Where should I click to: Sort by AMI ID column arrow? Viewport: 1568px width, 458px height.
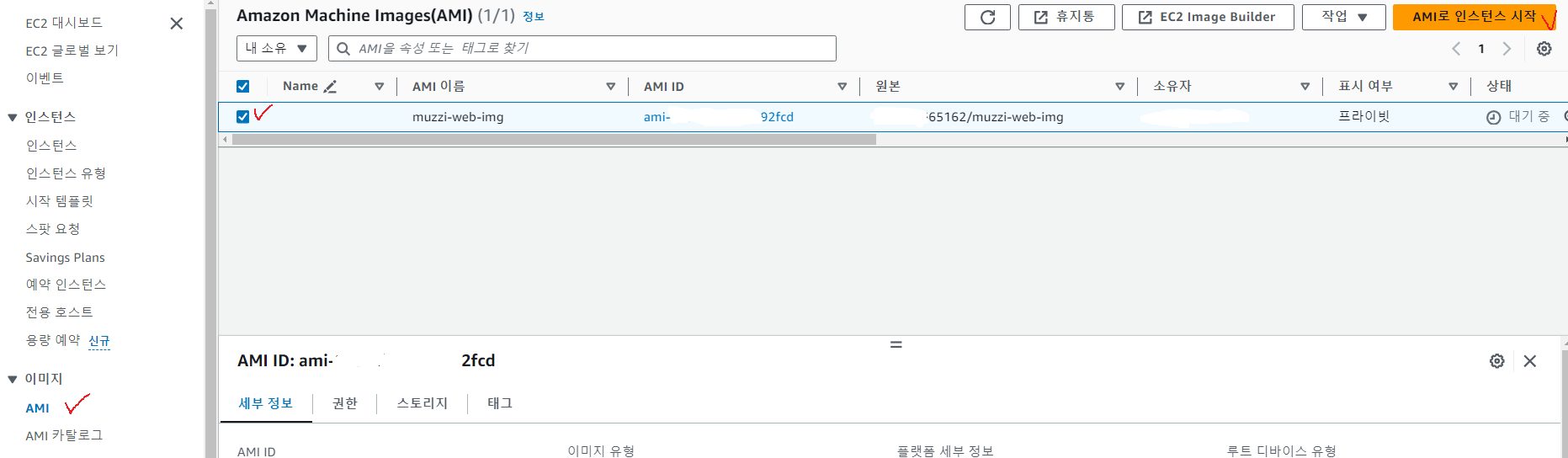coord(842,86)
